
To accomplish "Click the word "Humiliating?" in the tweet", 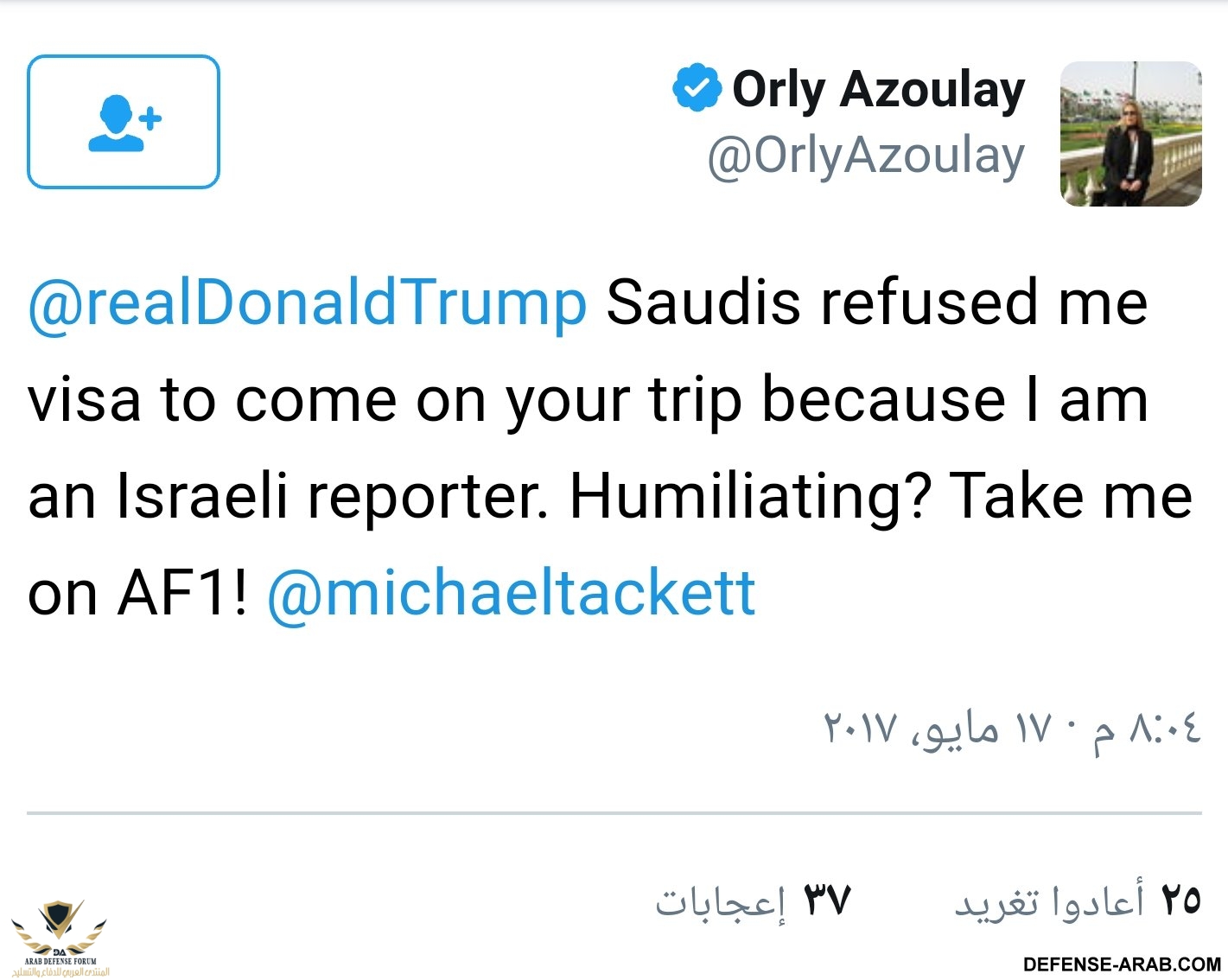I will click(750, 497).
